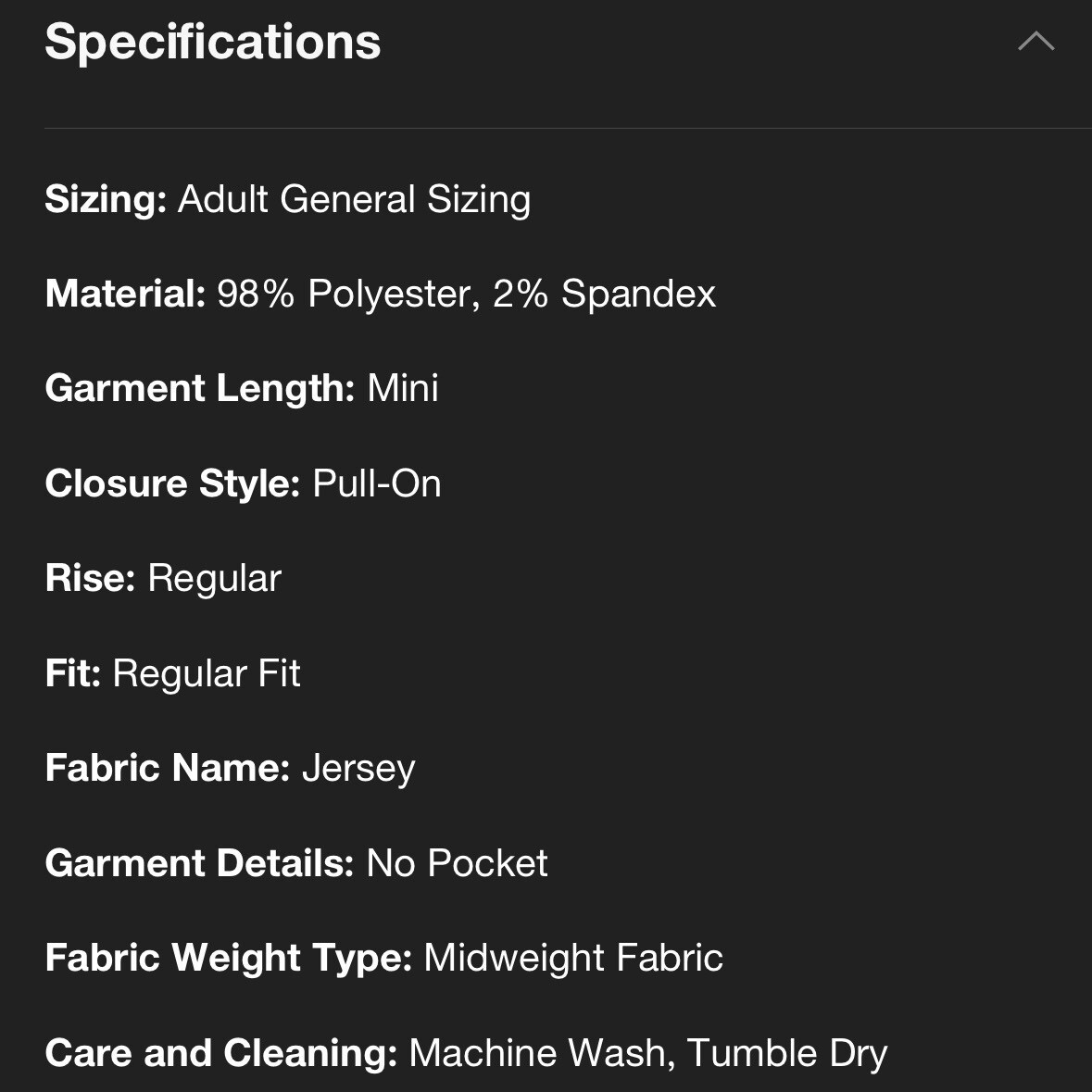
Task: Select the Closure Style label
Action: point(172,483)
